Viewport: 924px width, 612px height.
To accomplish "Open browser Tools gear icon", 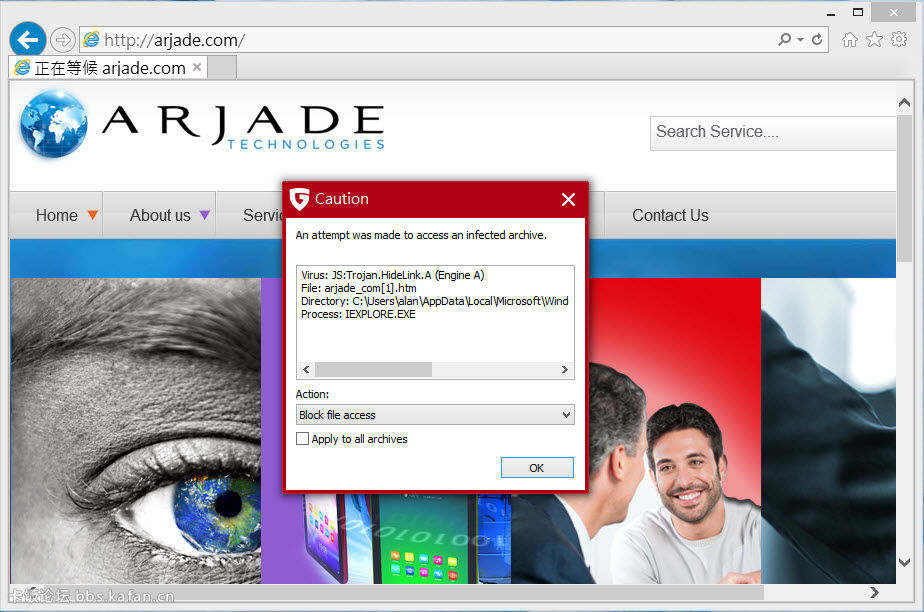I will [899, 39].
